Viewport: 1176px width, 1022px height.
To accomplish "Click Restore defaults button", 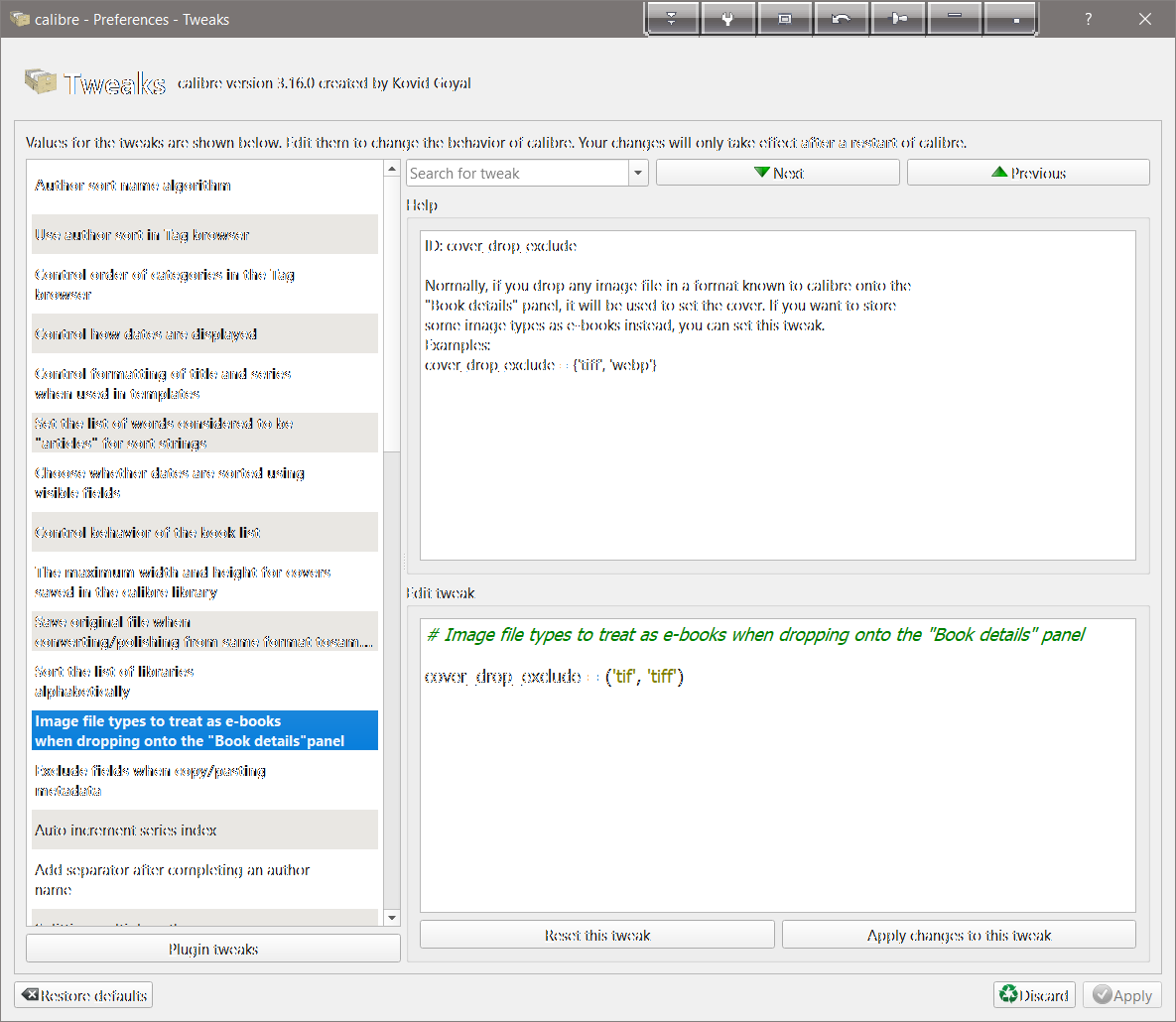I will [x=83, y=995].
